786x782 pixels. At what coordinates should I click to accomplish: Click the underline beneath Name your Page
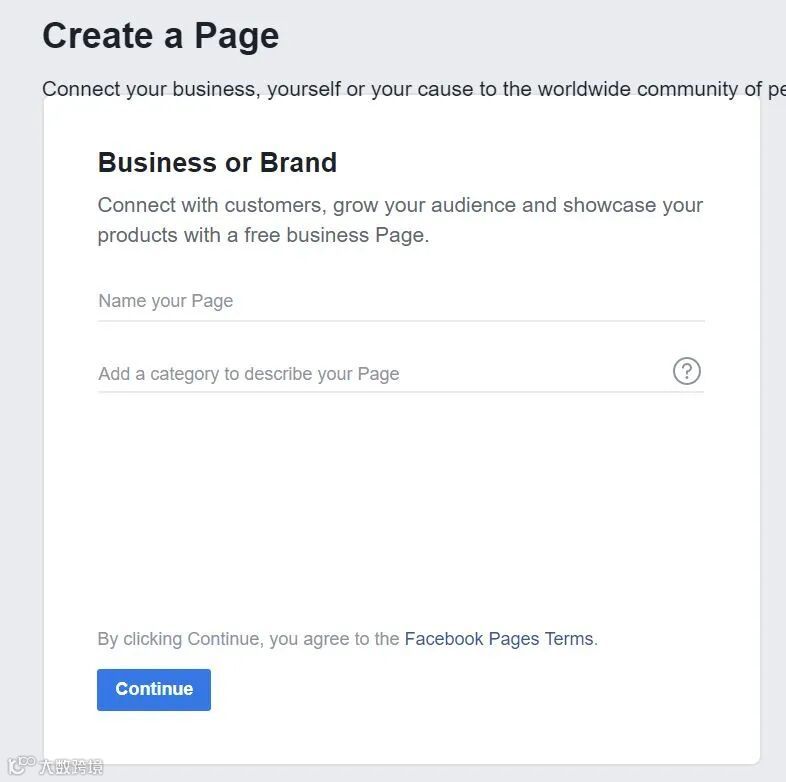400,321
